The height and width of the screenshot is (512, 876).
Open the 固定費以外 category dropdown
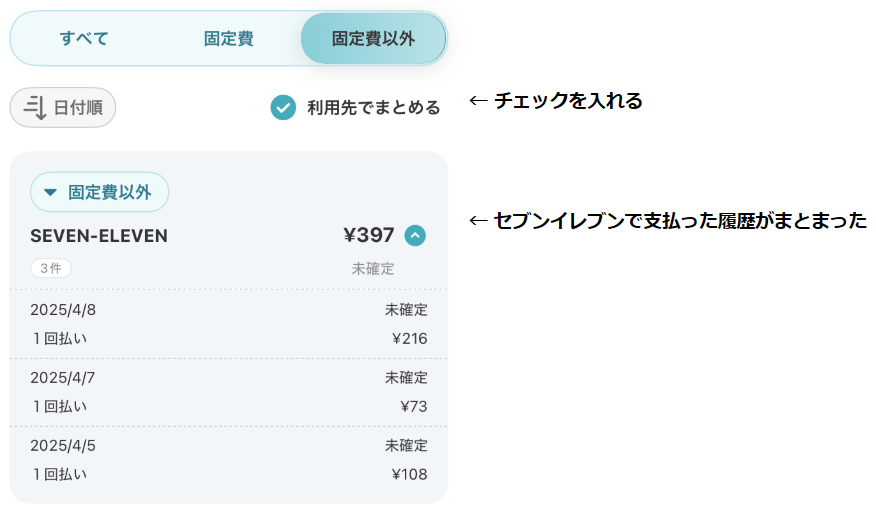coord(99,192)
